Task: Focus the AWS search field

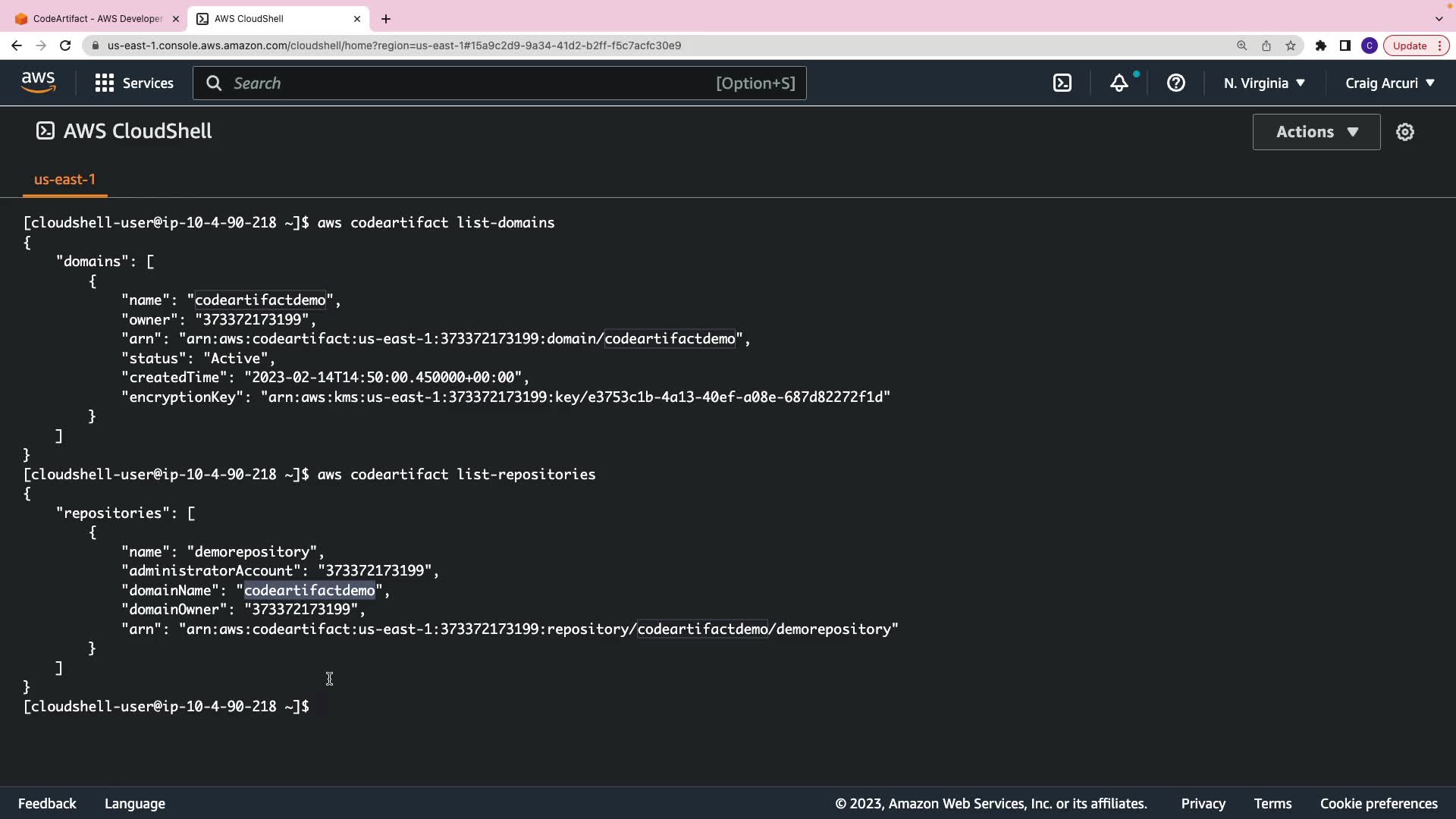Action: click(470, 83)
